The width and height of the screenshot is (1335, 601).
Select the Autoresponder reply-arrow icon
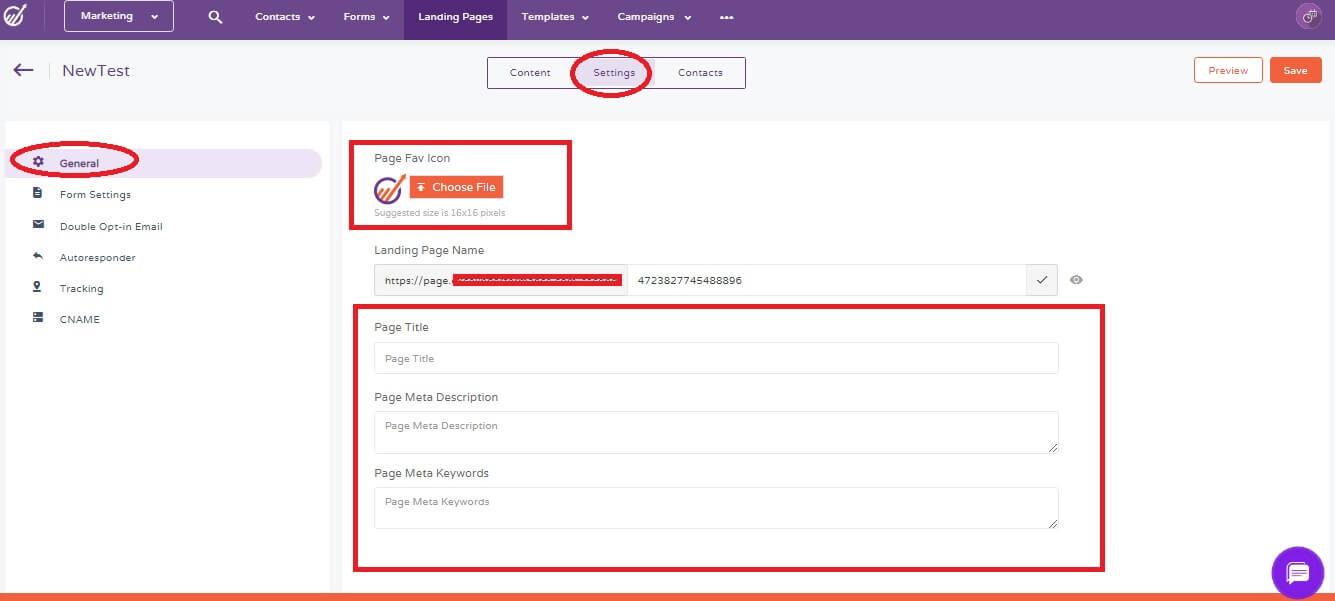[40, 257]
